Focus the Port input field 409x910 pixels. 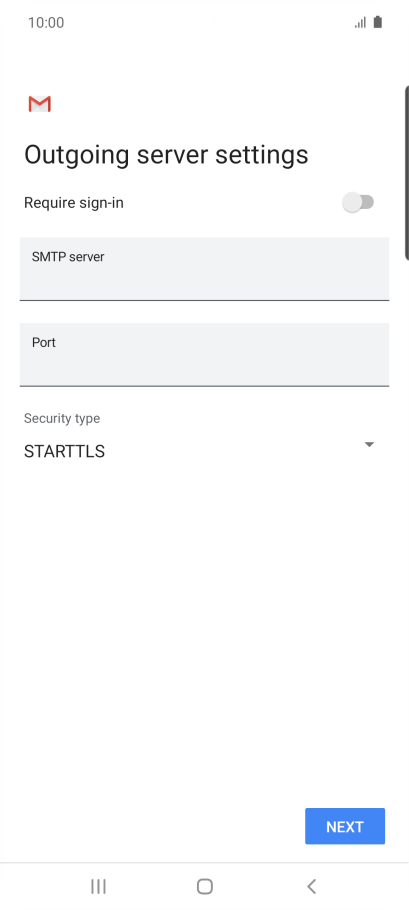pos(204,355)
